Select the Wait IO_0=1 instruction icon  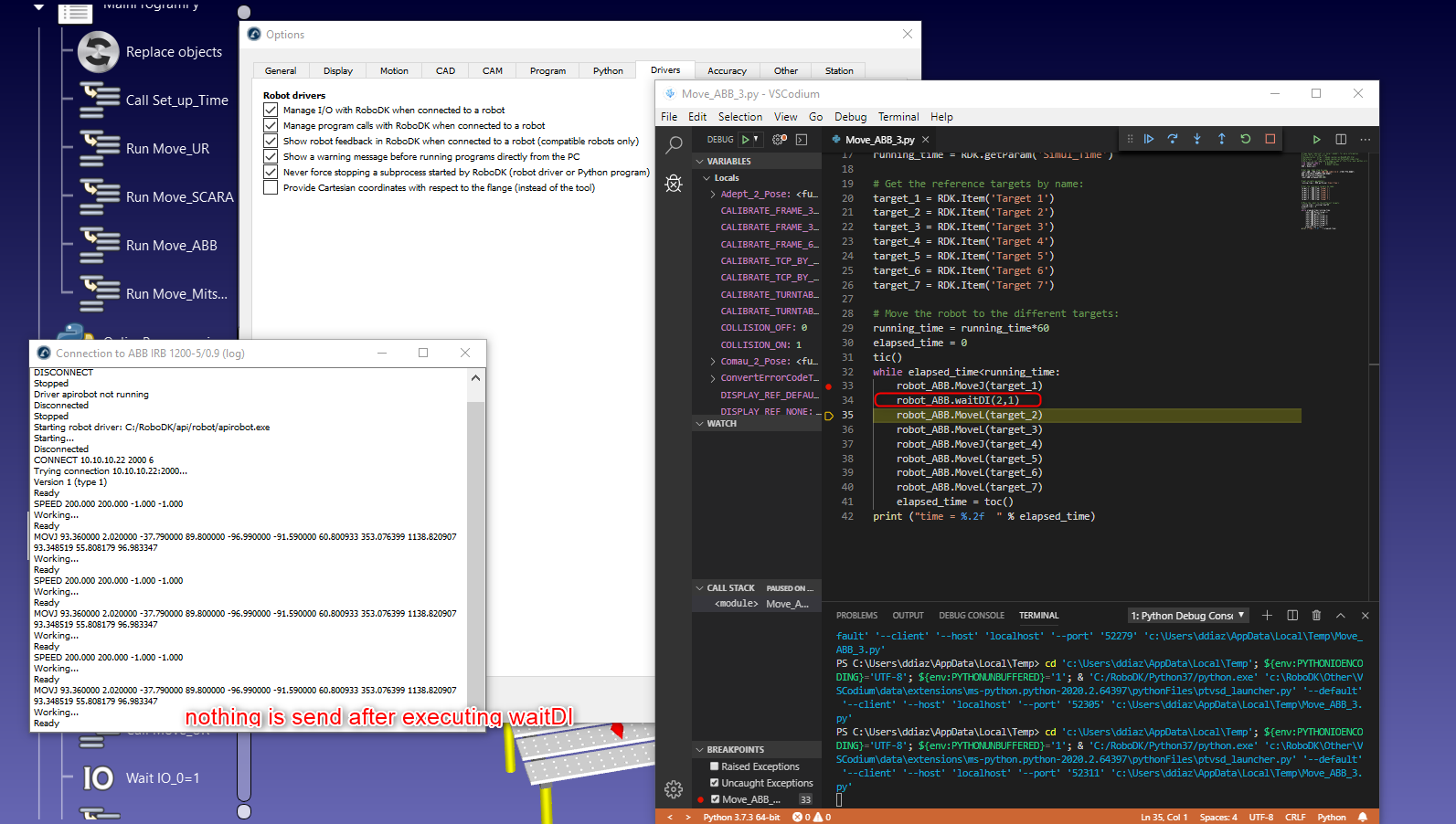point(99,778)
